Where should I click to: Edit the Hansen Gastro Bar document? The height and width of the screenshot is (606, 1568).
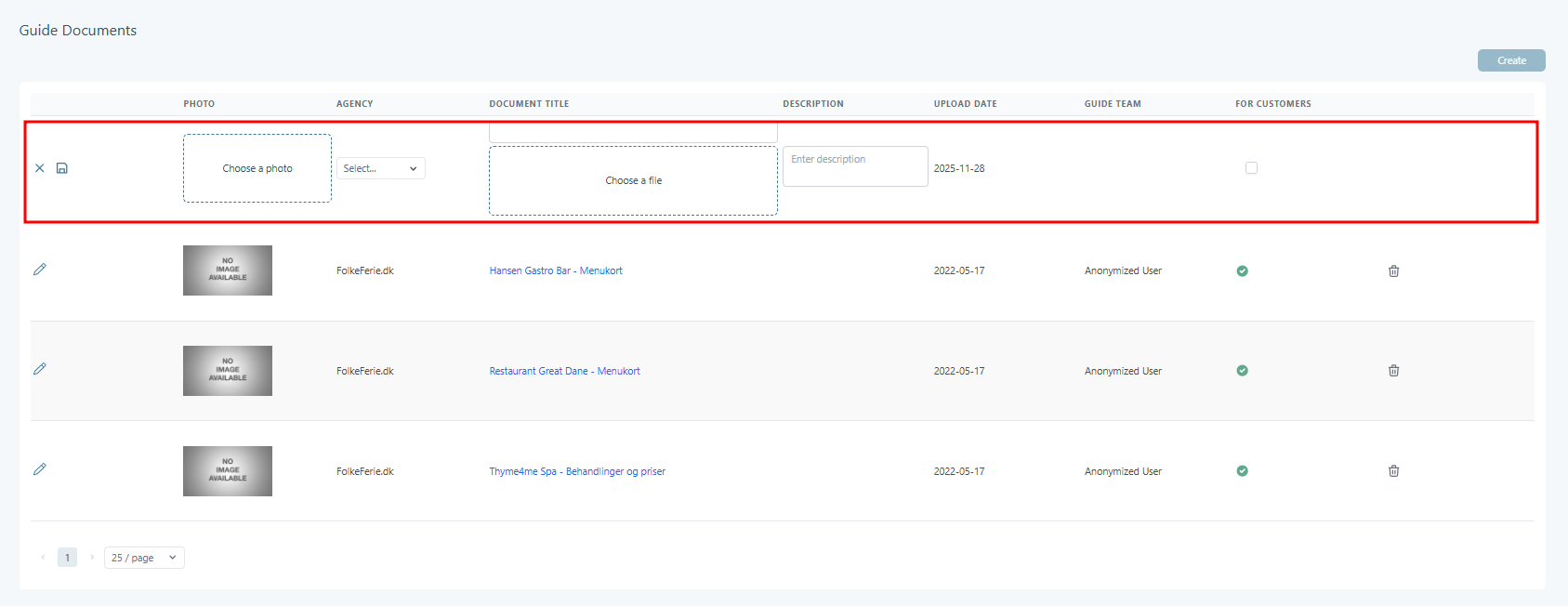click(40, 270)
